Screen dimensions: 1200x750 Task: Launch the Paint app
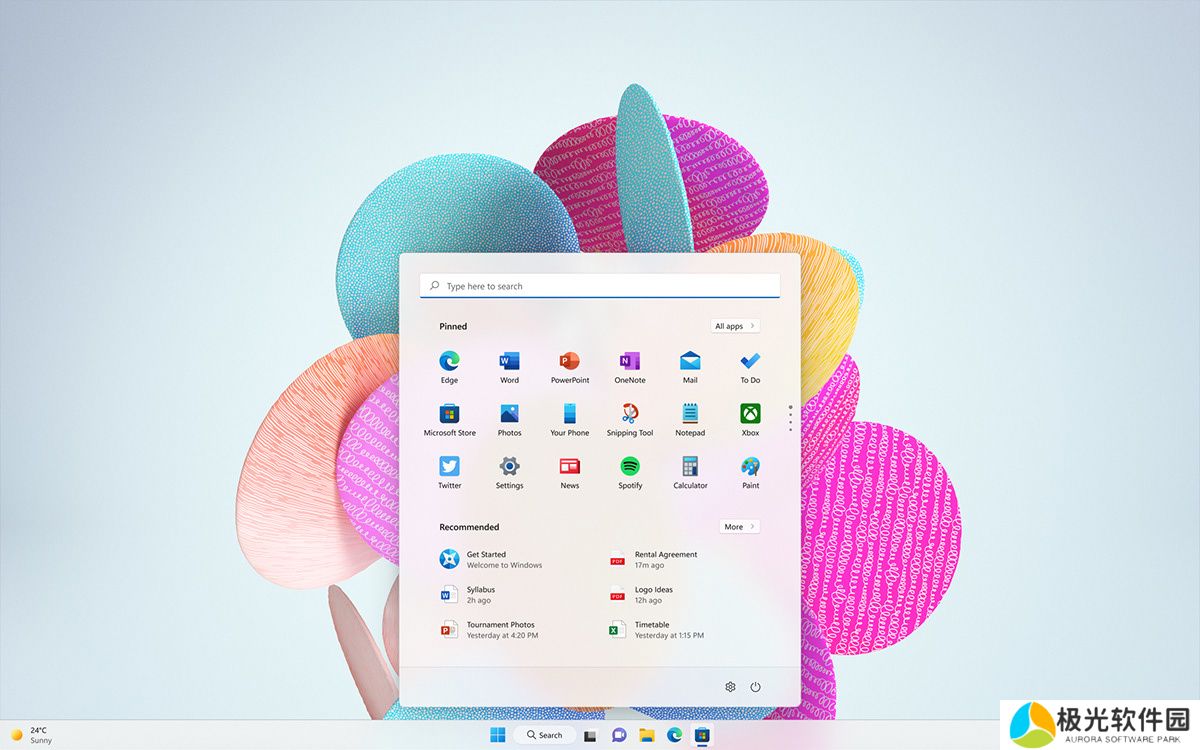click(x=750, y=467)
